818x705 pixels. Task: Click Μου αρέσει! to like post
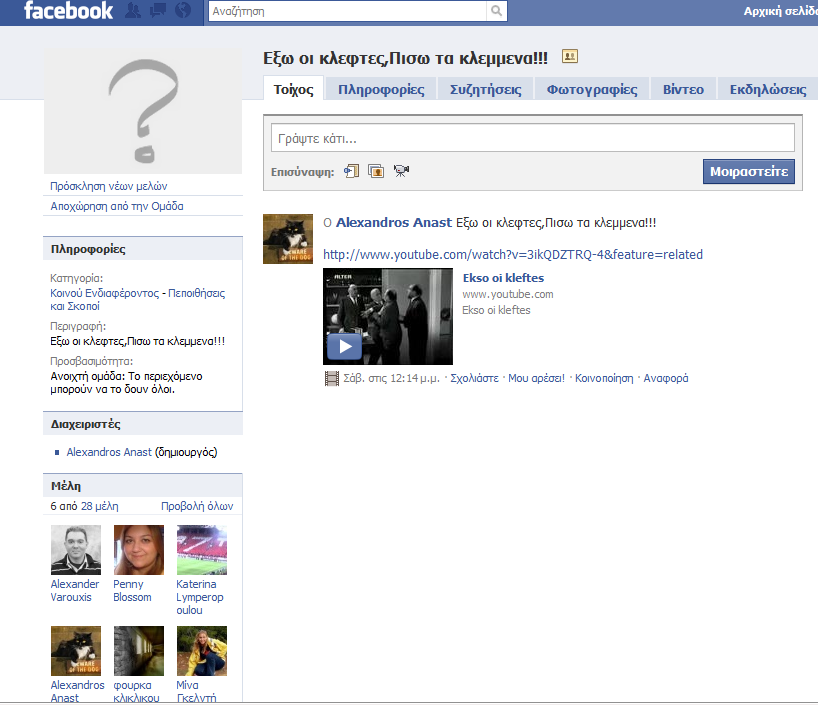[536, 378]
